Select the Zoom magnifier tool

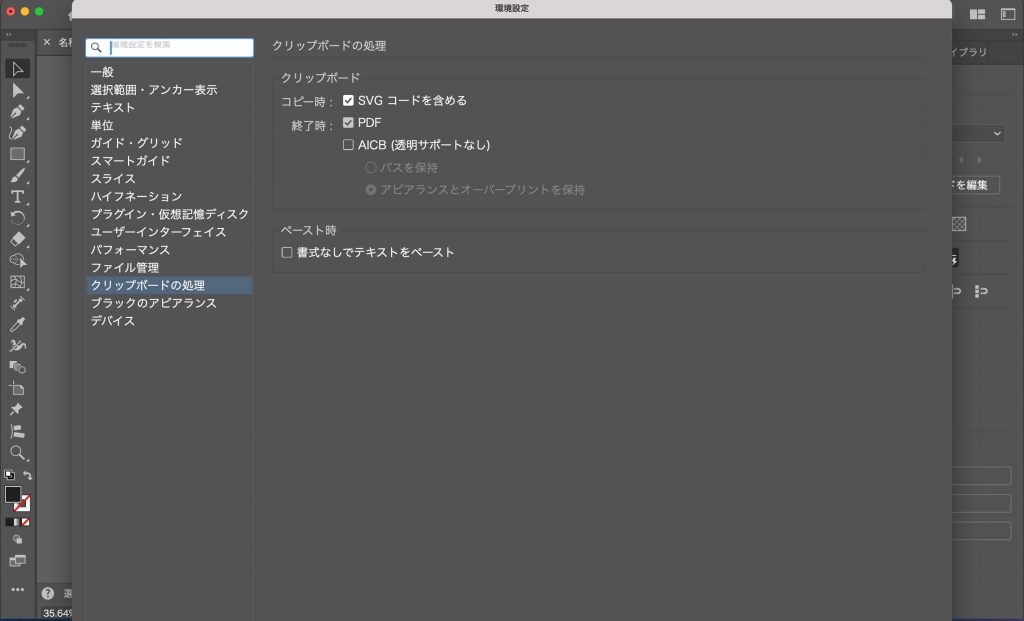(17, 453)
